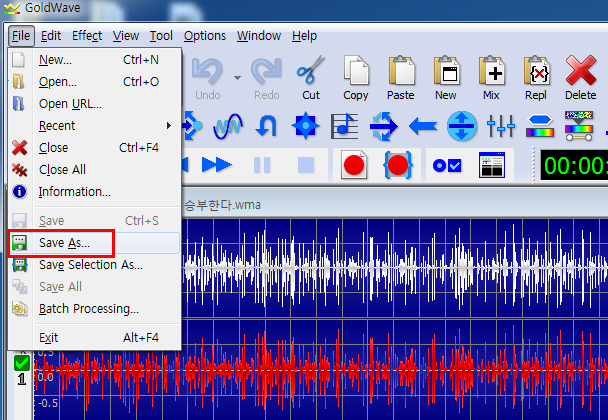This screenshot has width=608, height=420.
Task: Click the white left channel waveform
Action: point(395,268)
